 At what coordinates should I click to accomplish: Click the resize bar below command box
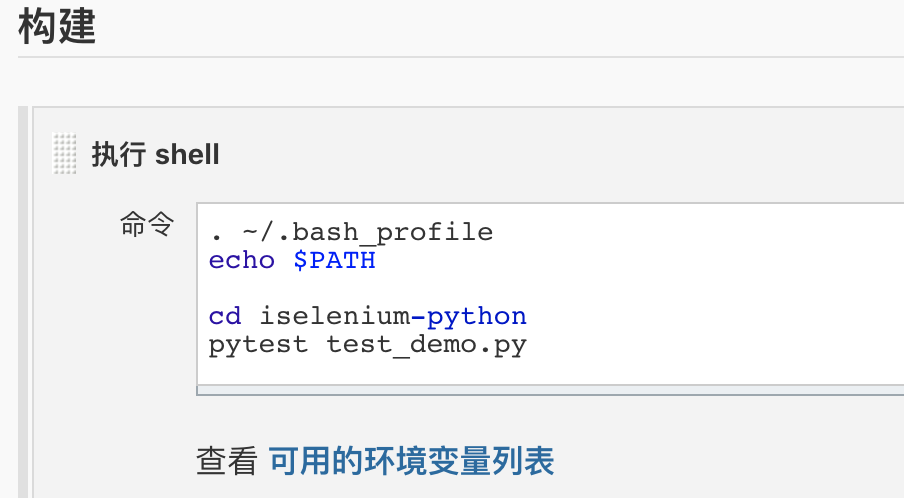(x=550, y=391)
